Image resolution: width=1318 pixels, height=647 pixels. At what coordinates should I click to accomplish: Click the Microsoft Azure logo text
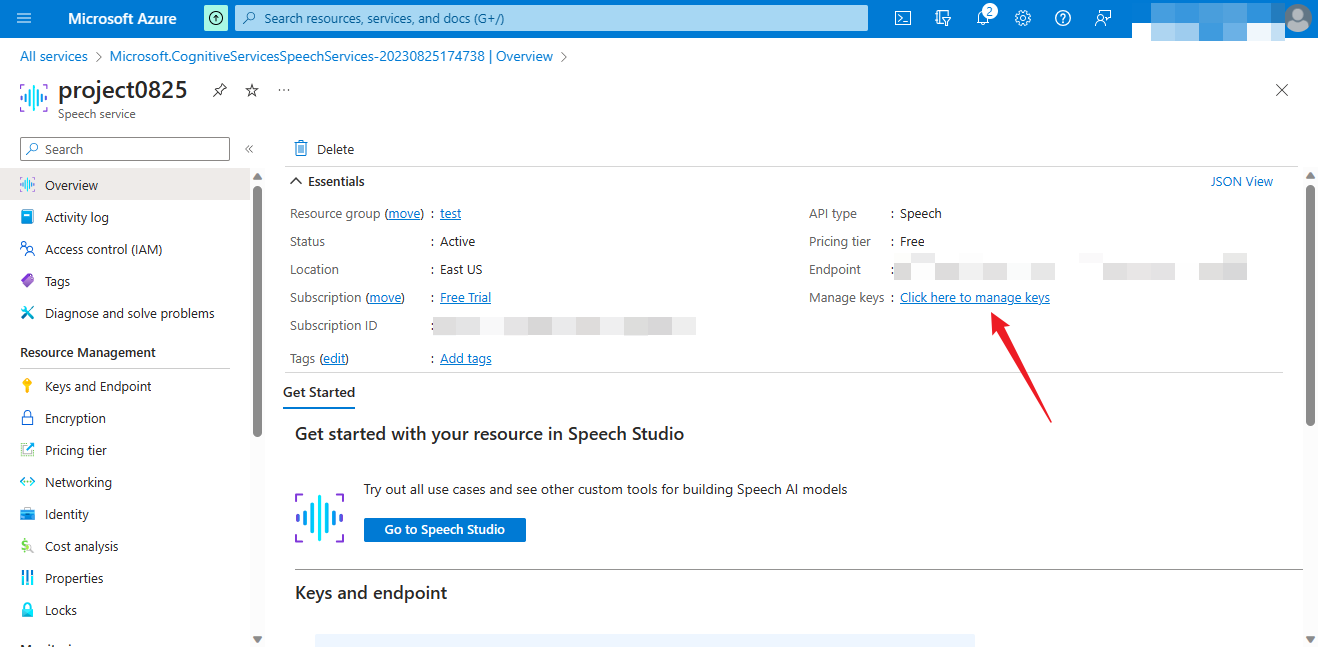point(122,18)
